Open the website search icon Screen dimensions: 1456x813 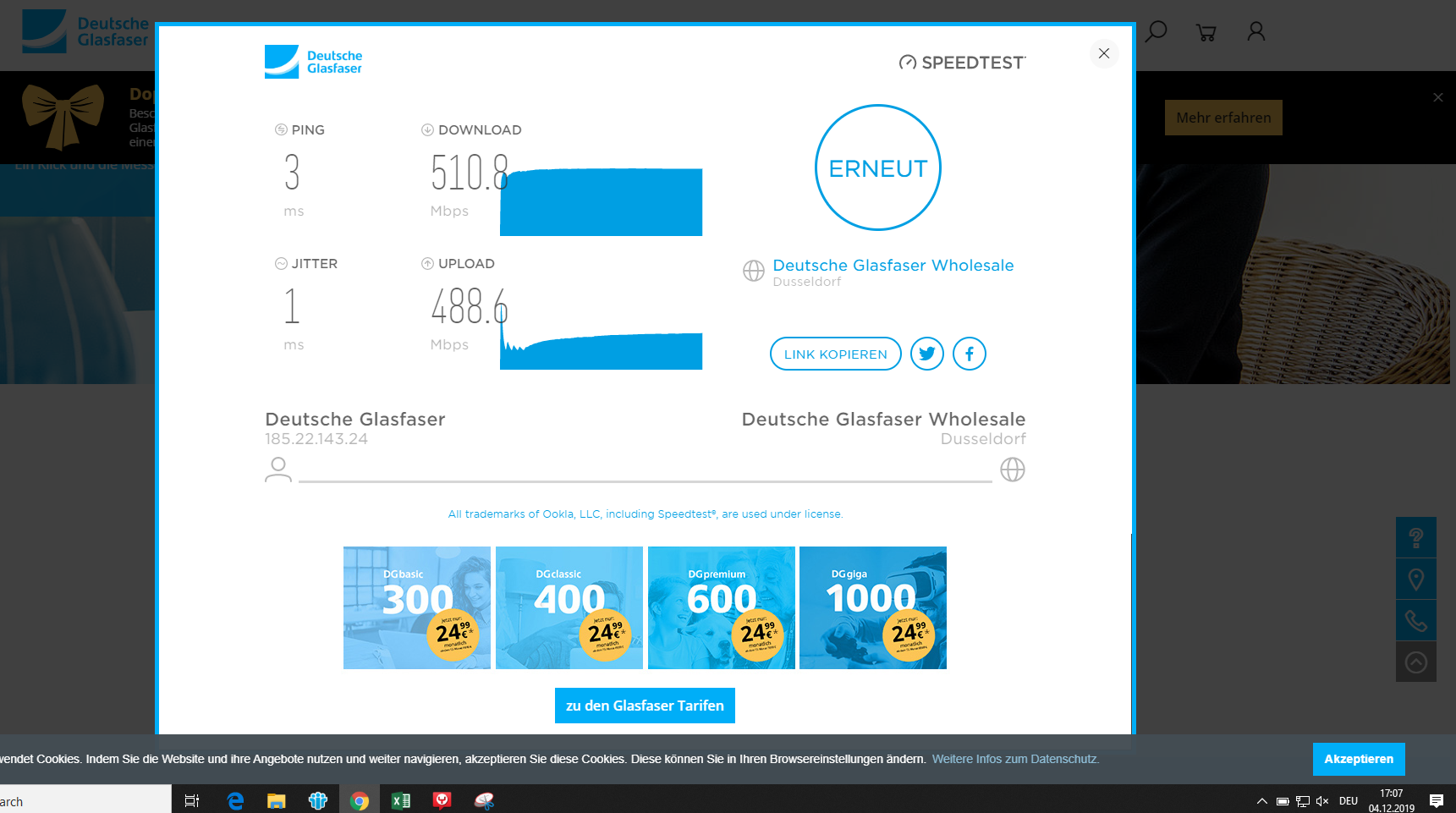pyautogui.click(x=1156, y=32)
